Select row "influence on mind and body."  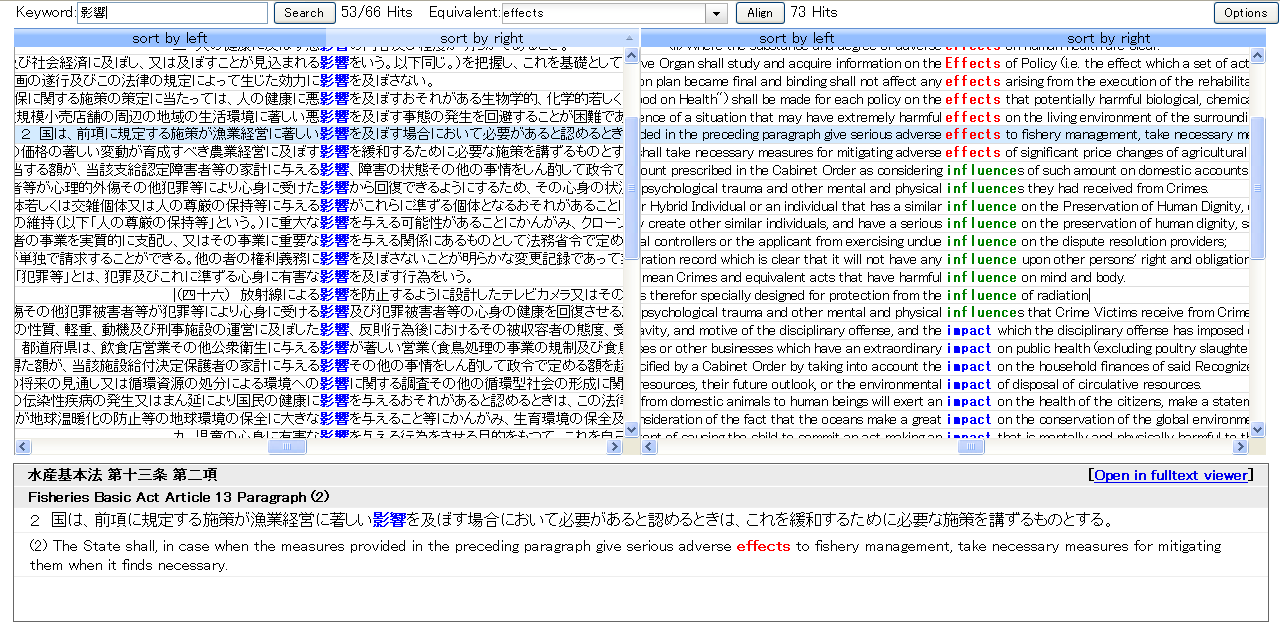click(945, 277)
